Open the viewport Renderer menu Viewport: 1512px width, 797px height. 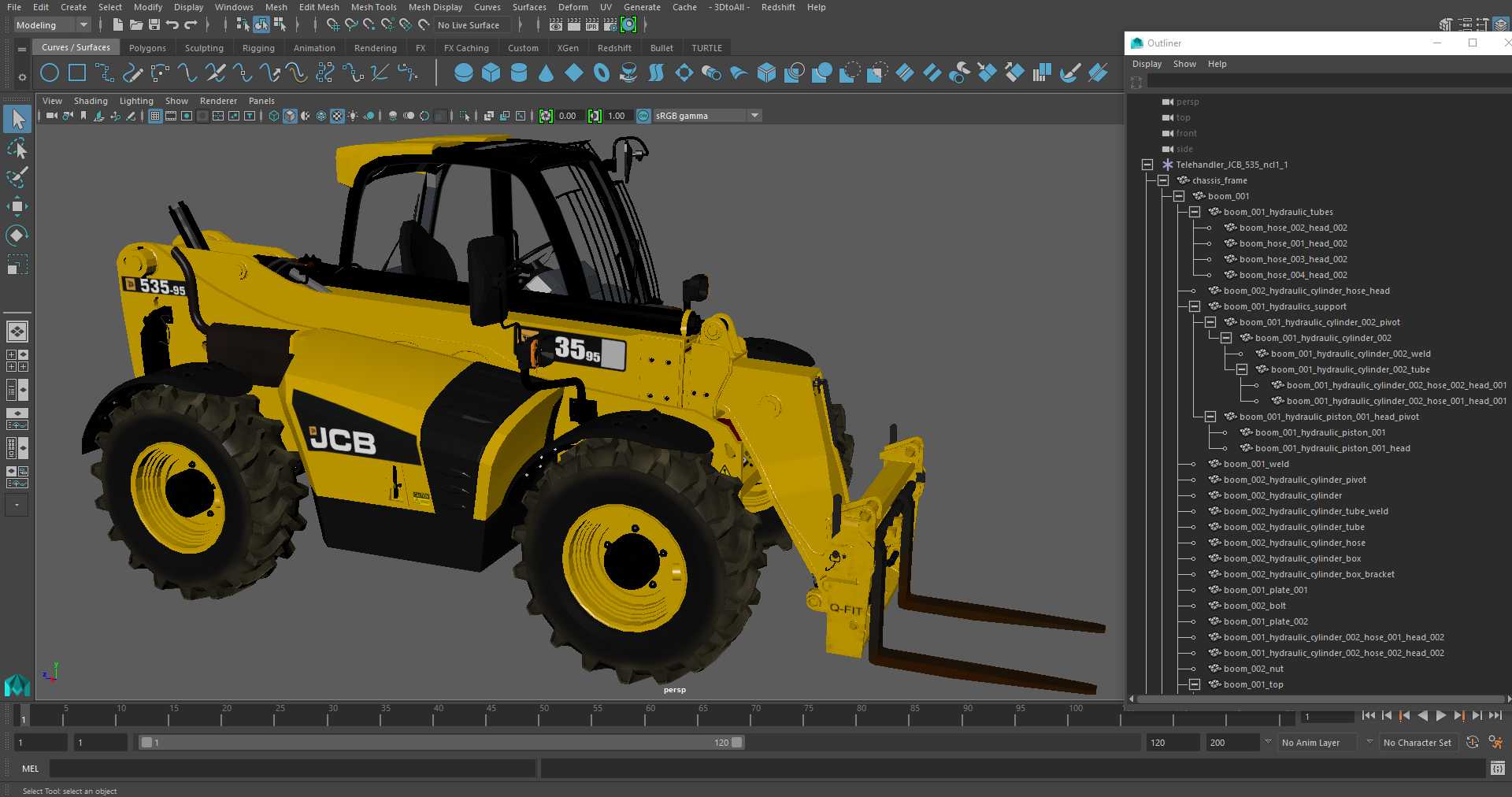pos(218,101)
